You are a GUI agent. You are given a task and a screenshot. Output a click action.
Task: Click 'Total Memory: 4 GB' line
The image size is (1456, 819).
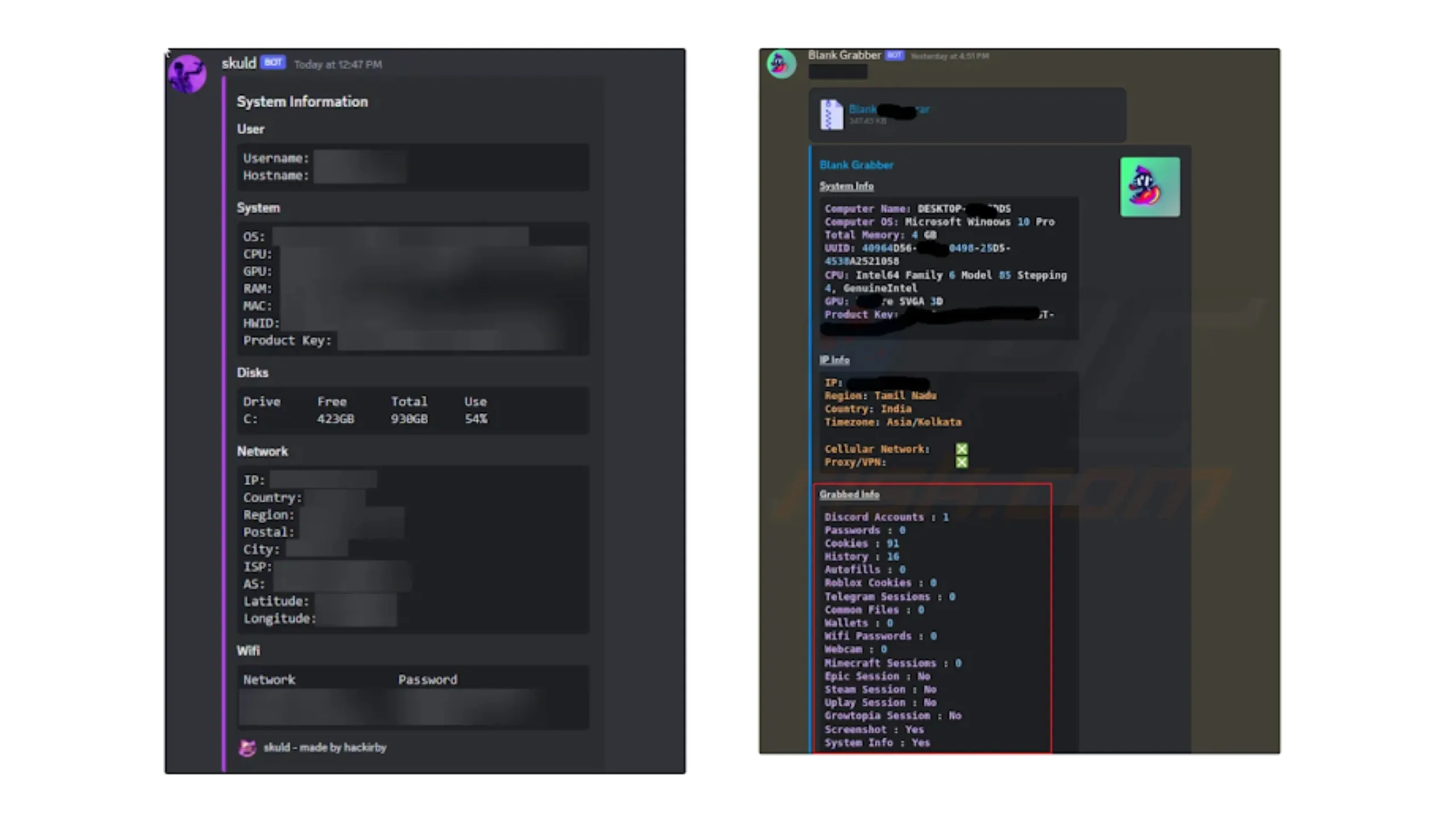(x=880, y=235)
